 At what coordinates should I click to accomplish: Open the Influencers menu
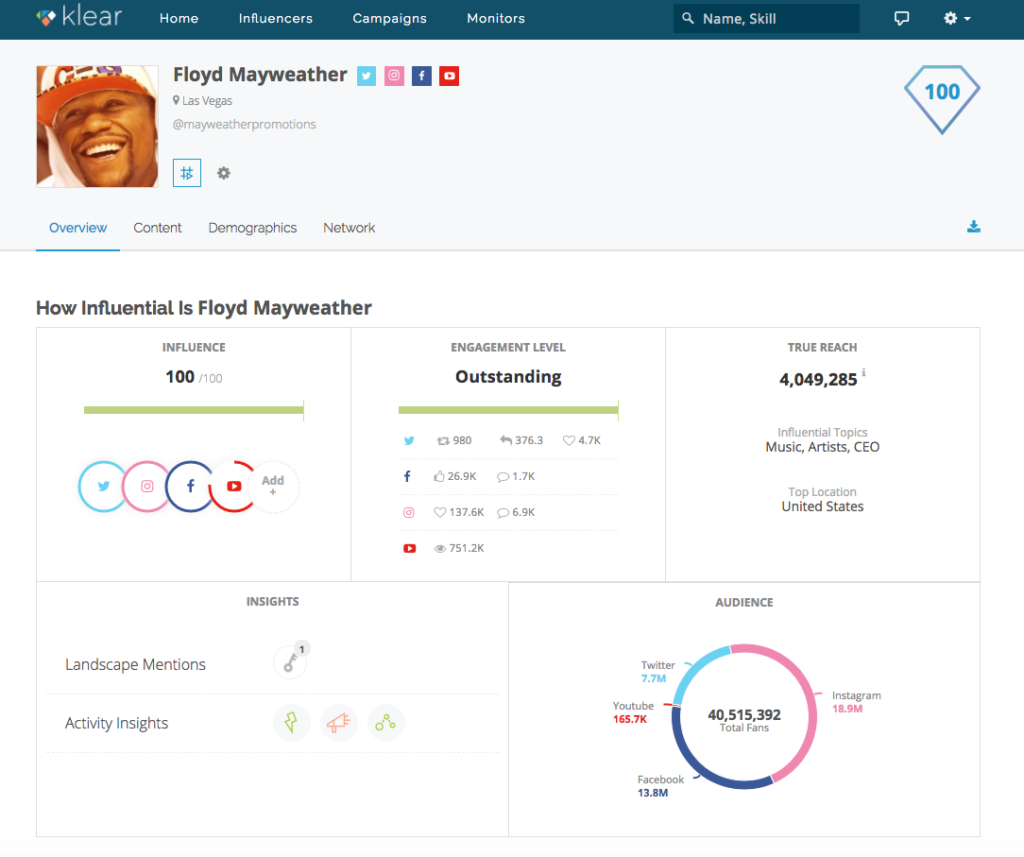[x=276, y=18]
